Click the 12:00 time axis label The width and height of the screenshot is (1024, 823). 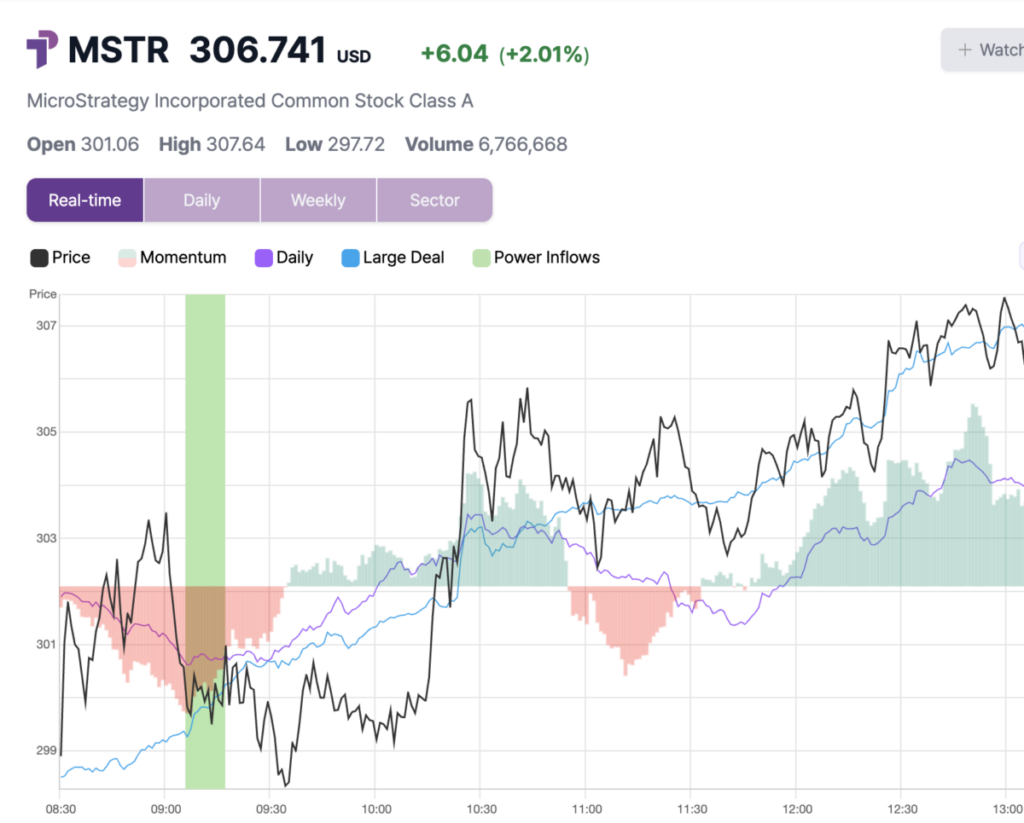(x=797, y=808)
